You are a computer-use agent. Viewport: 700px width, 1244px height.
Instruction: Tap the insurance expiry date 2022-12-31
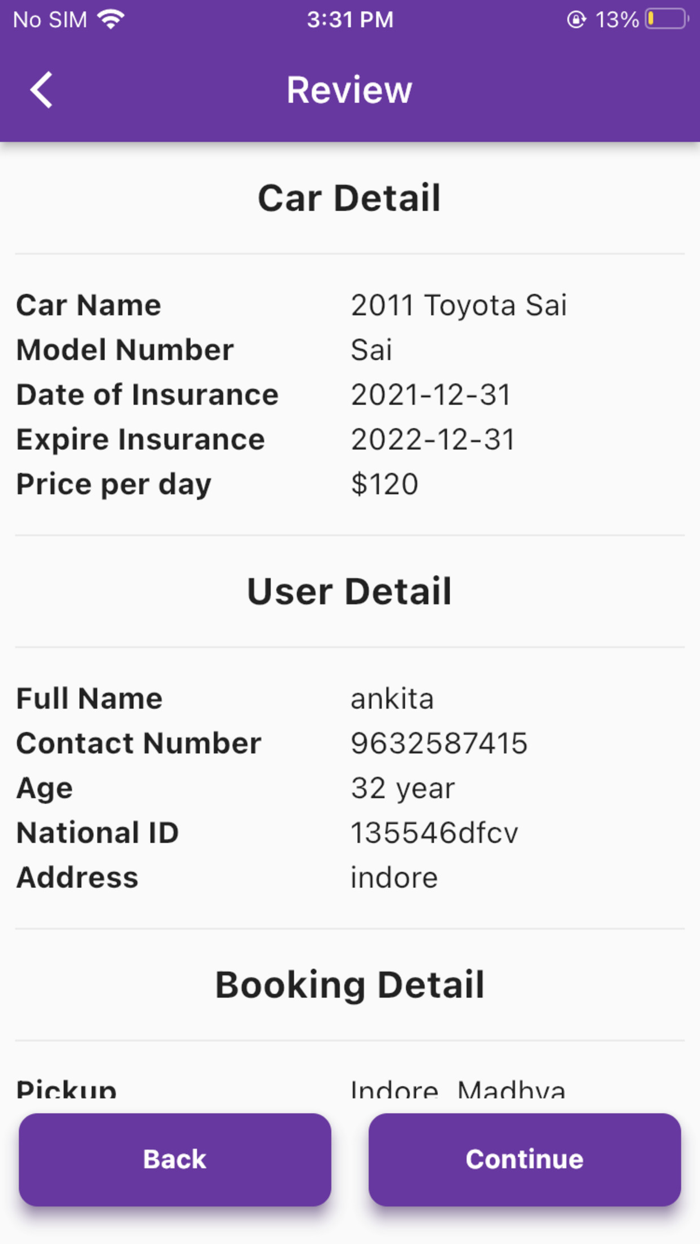[432, 439]
